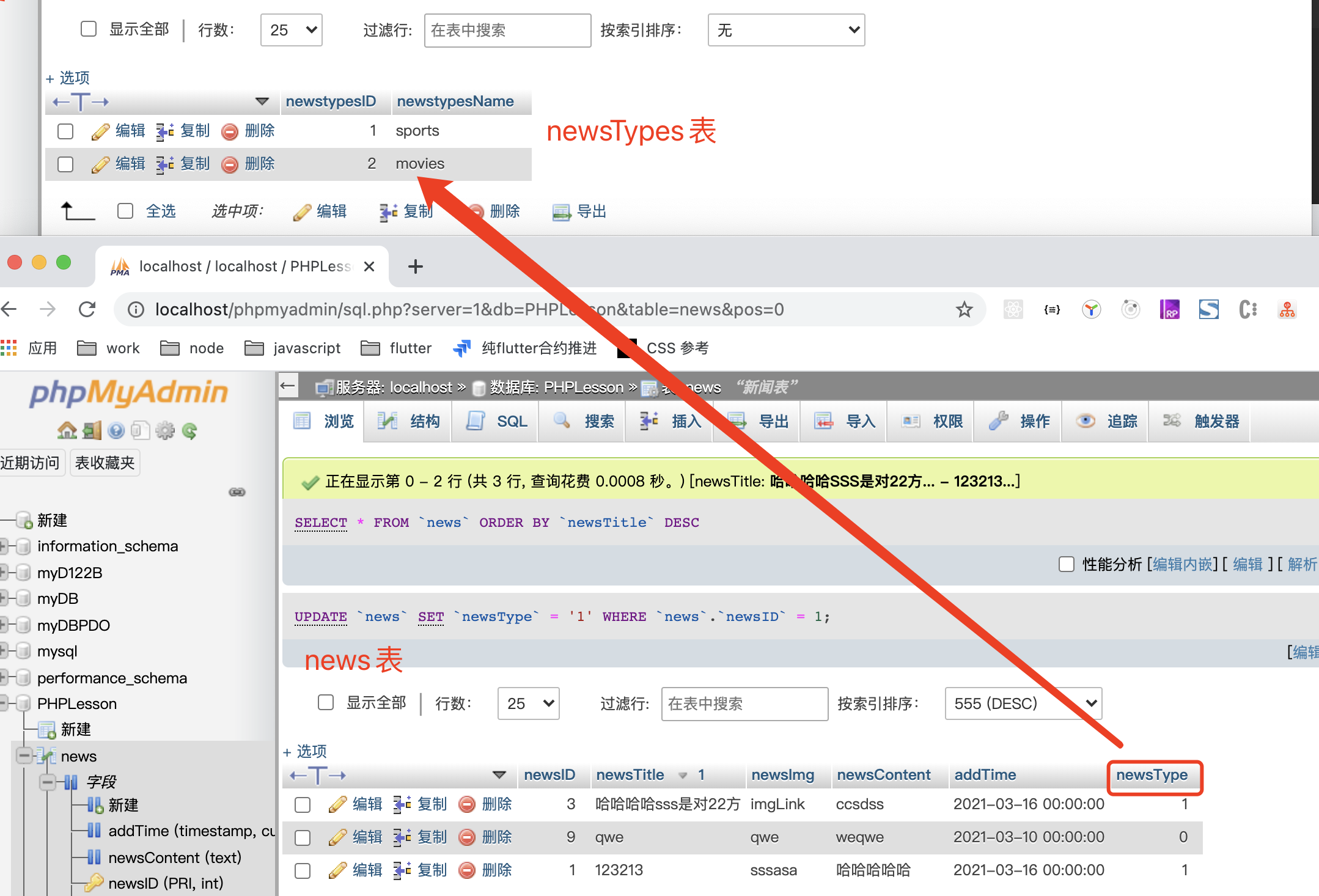Sort by the newsTitle column header
This screenshot has height=896, width=1319.
(630, 774)
